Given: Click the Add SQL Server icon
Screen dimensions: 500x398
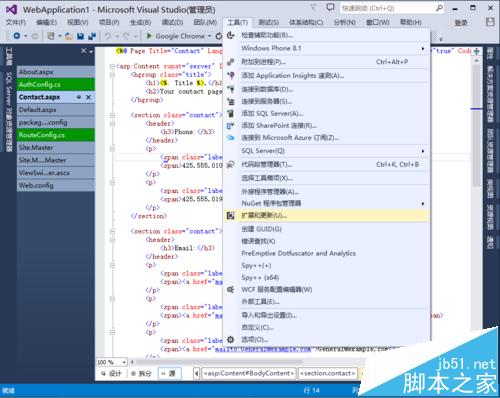Looking at the screenshot, I should click(230, 113).
